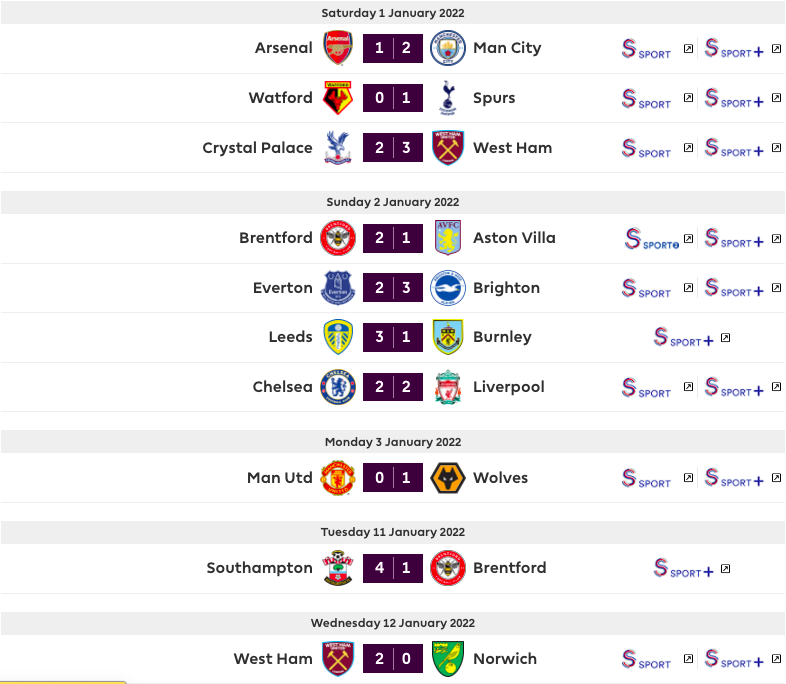Open the Southampton 4-1 Brentford score
Viewport: 786px width, 684px height.
click(x=393, y=568)
